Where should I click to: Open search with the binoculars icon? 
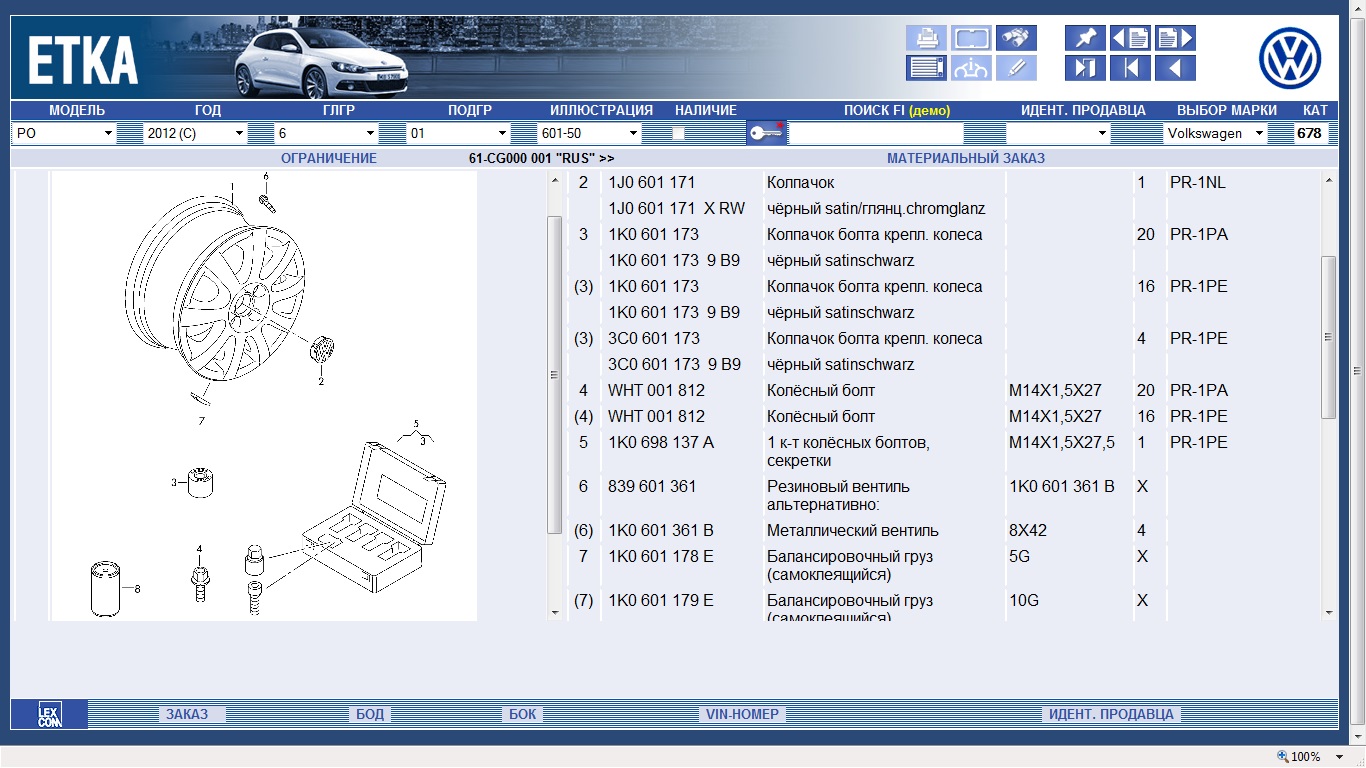point(1016,38)
